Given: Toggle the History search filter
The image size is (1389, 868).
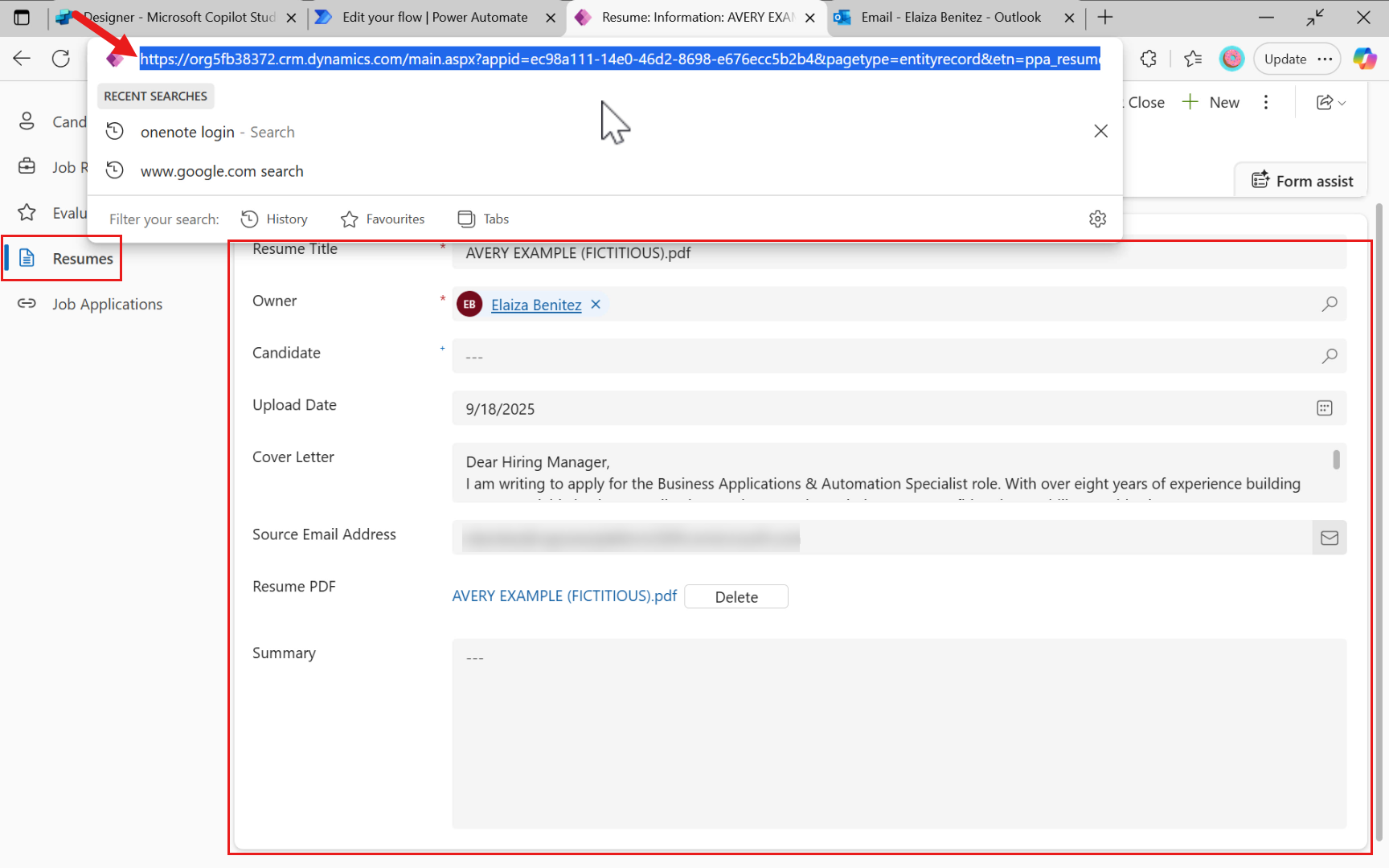Looking at the screenshot, I should coord(274,219).
